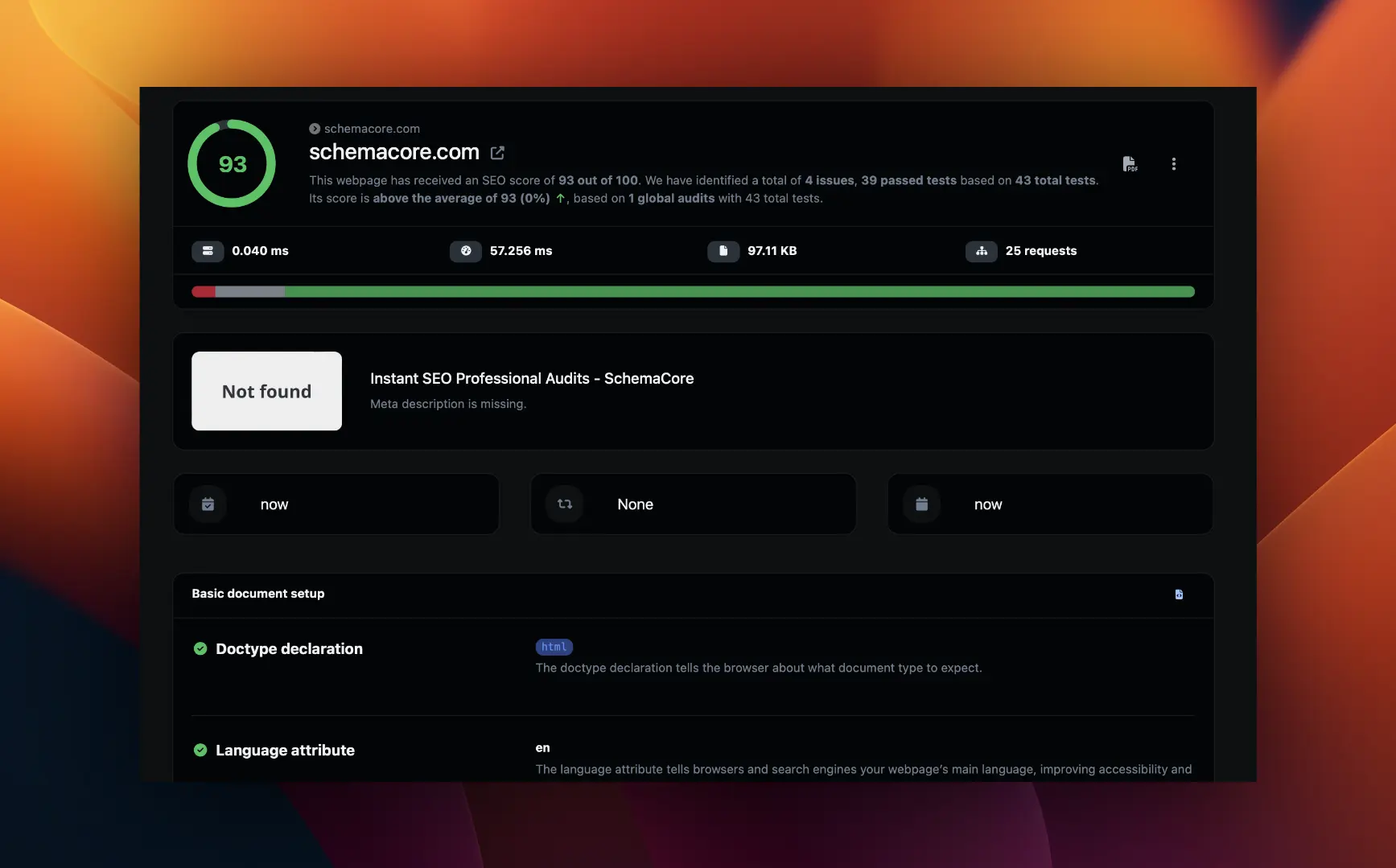Click the html badge tag
This screenshot has height=868, width=1396.
pos(554,647)
